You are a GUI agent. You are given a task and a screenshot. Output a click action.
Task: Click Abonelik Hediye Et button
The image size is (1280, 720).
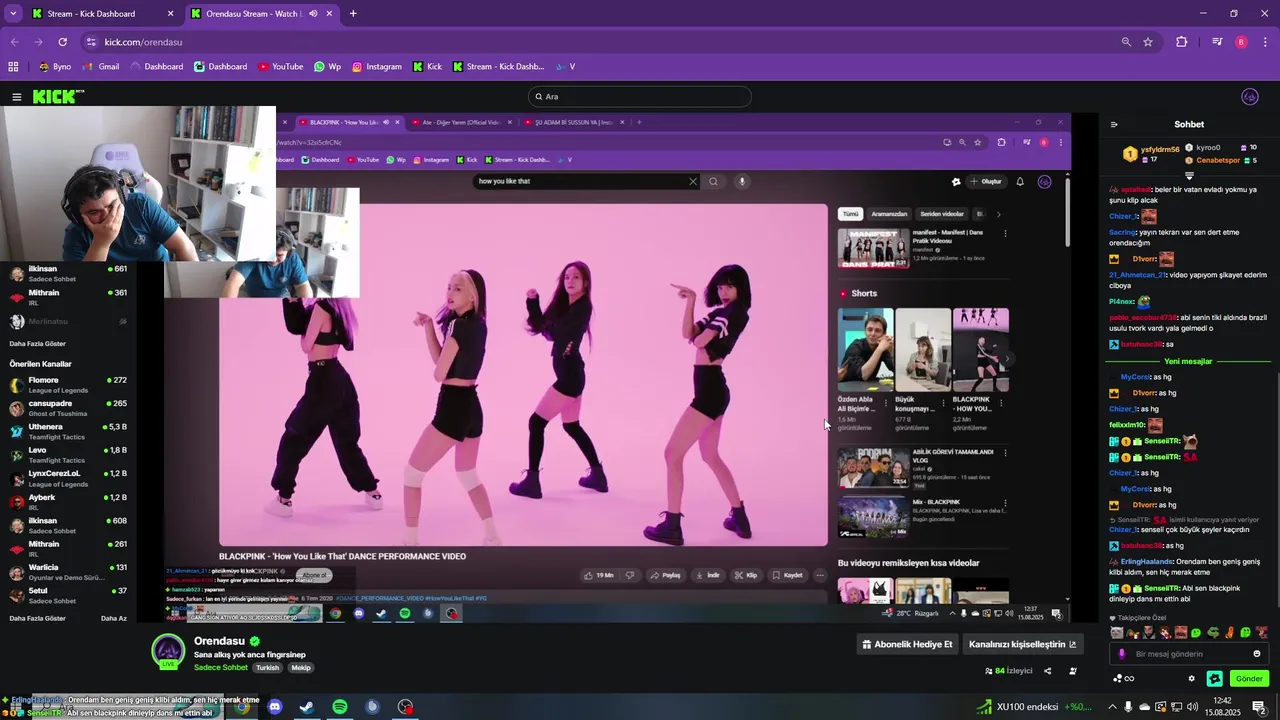907,644
